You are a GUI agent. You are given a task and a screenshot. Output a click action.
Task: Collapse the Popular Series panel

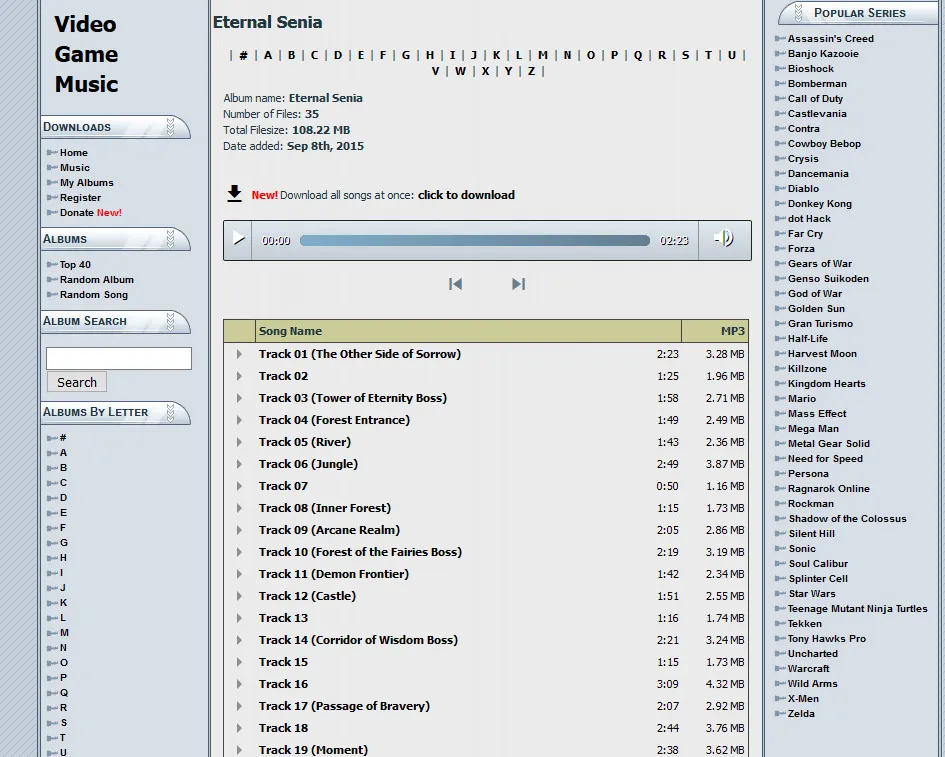[797, 13]
